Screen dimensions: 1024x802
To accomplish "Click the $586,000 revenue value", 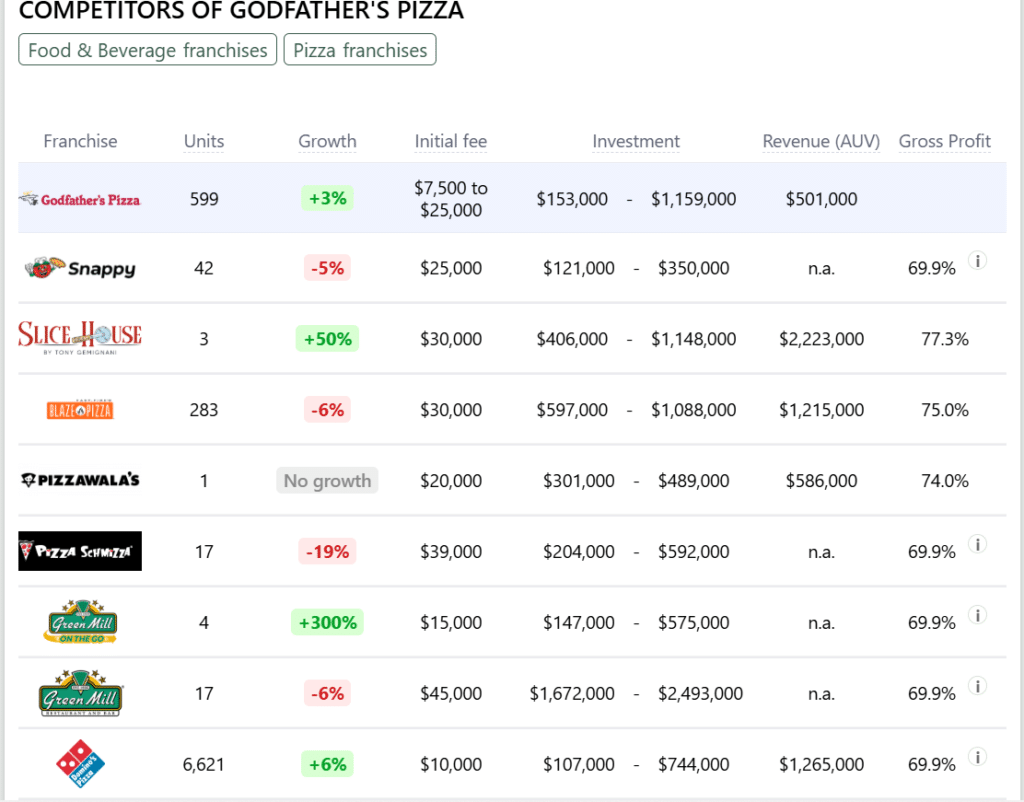I will click(x=822, y=481).
